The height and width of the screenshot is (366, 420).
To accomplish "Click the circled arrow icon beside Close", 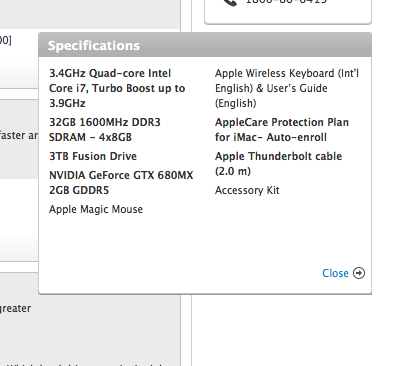I will (x=359, y=273).
